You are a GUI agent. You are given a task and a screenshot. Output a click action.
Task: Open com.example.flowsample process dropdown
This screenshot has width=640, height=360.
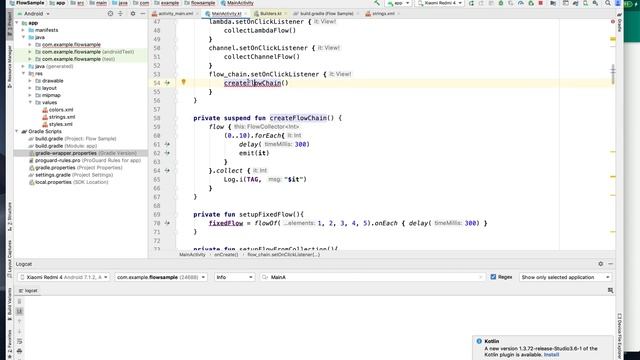click(161, 277)
